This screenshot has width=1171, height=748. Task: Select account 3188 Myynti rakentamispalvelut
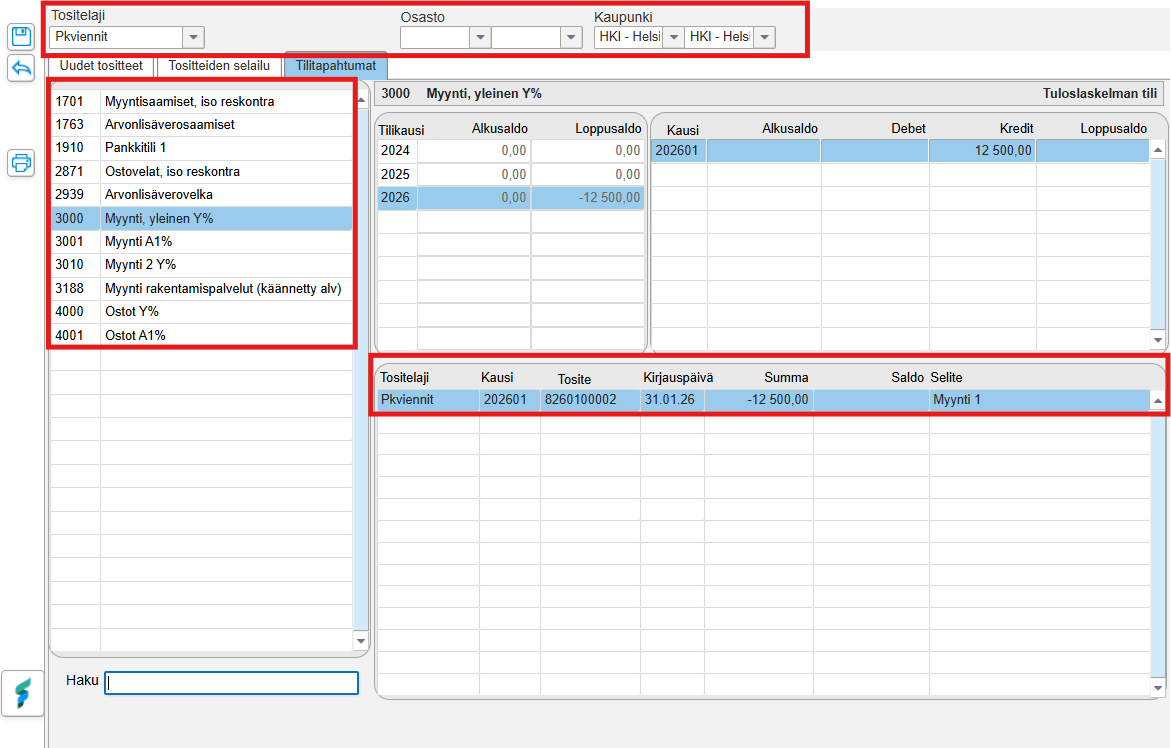202,289
